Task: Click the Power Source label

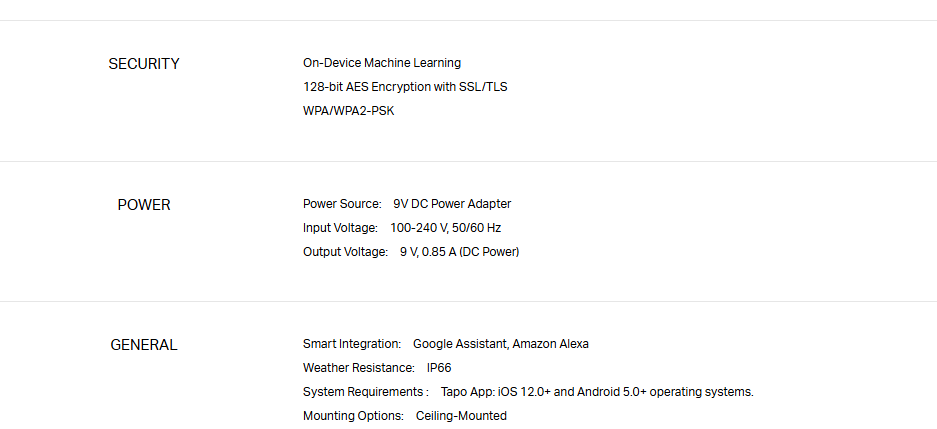Action: 342,204
